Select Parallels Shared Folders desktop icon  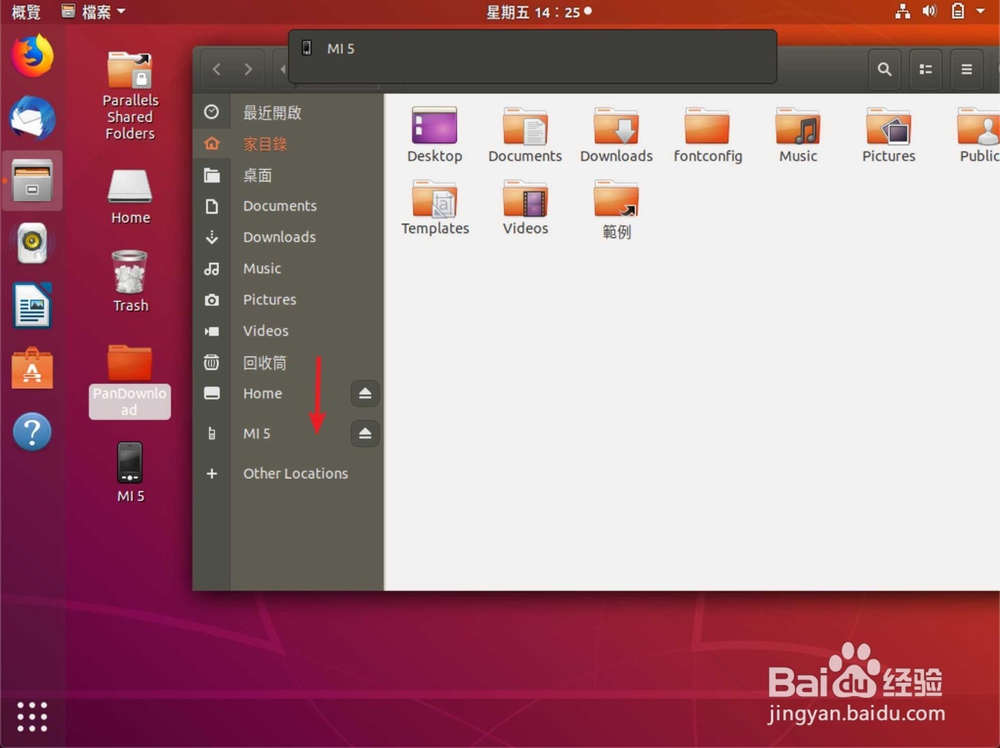130,96
